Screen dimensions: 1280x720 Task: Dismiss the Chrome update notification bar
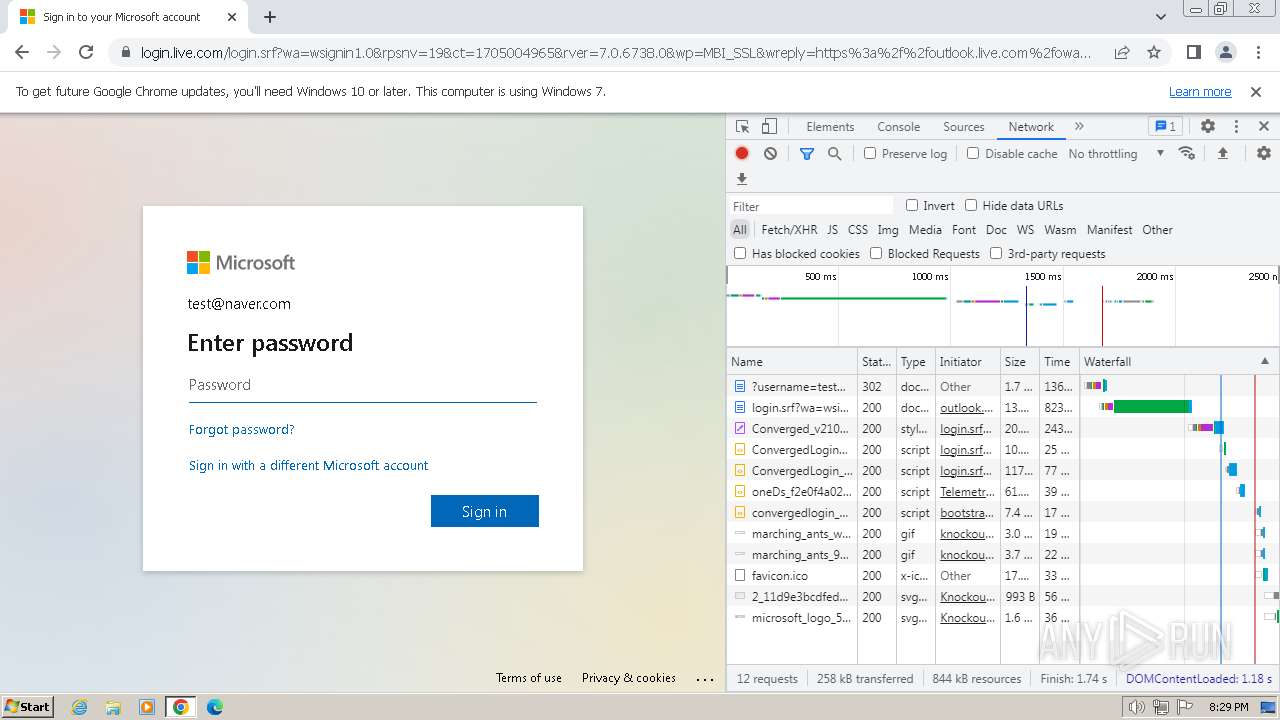click(1256, 92)
